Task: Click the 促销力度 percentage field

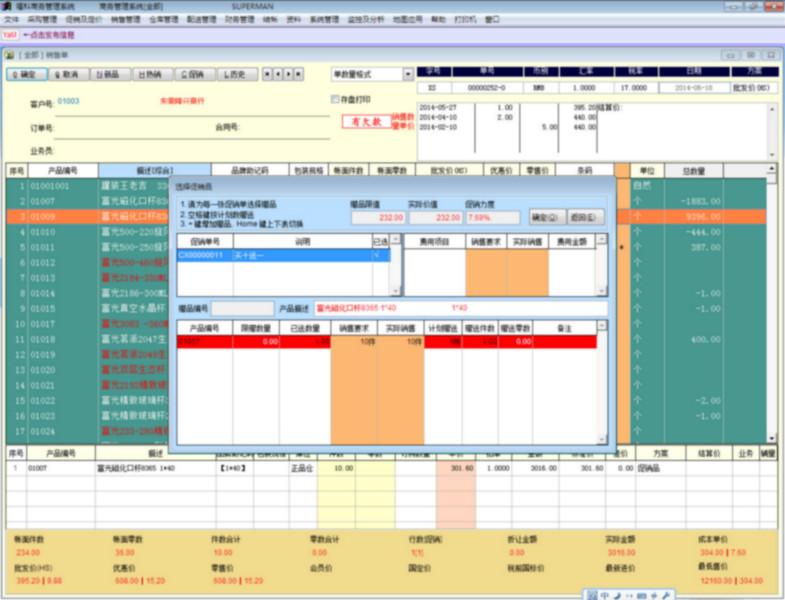Action: [x=493, y=217]
